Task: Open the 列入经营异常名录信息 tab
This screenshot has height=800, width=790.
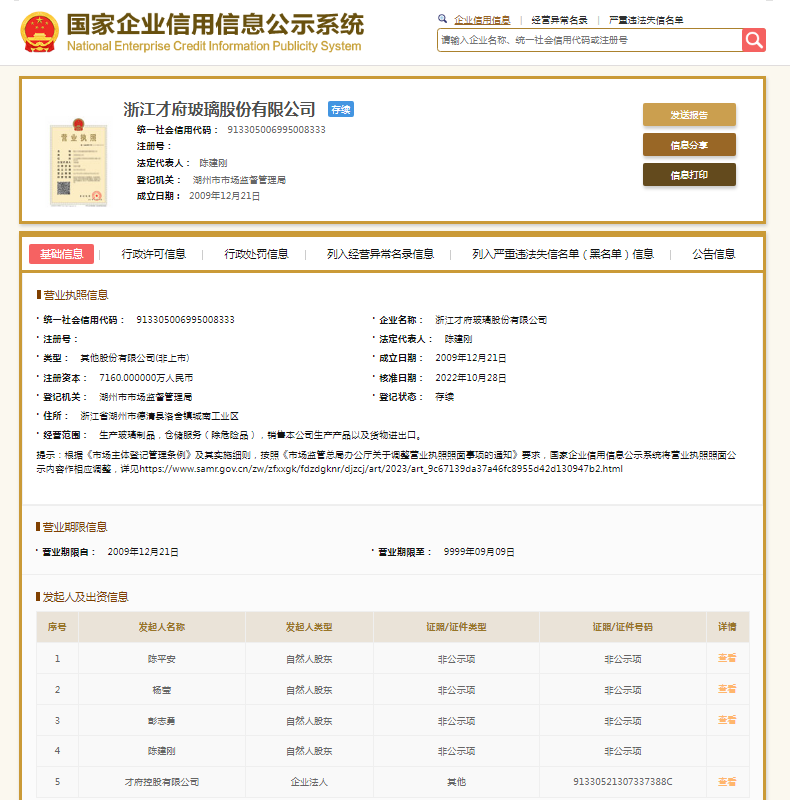Action: (380, 254)
